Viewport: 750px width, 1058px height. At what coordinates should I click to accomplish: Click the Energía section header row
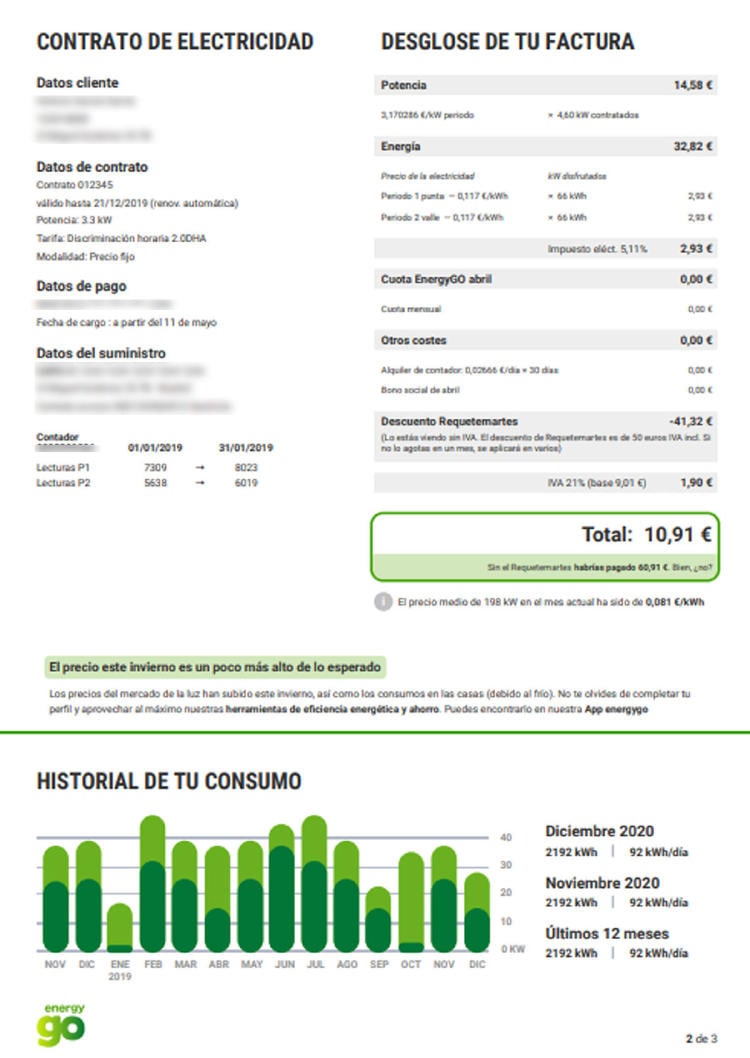546,147
